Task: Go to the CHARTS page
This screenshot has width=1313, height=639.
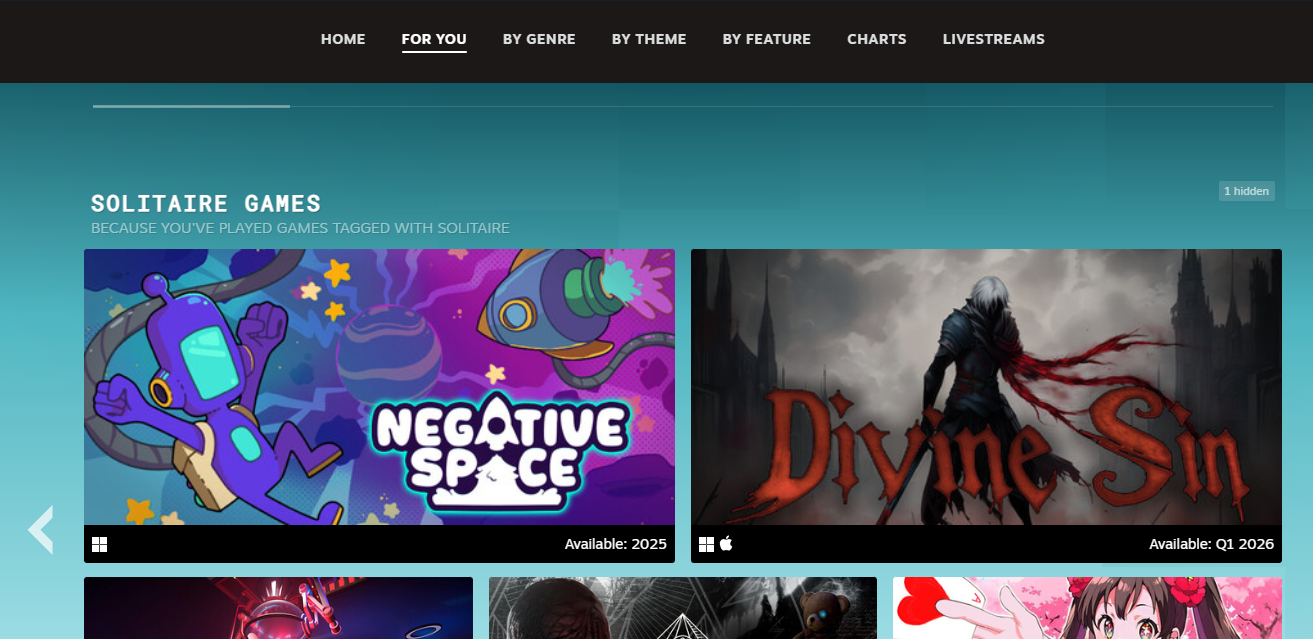Action: point(876,39)
